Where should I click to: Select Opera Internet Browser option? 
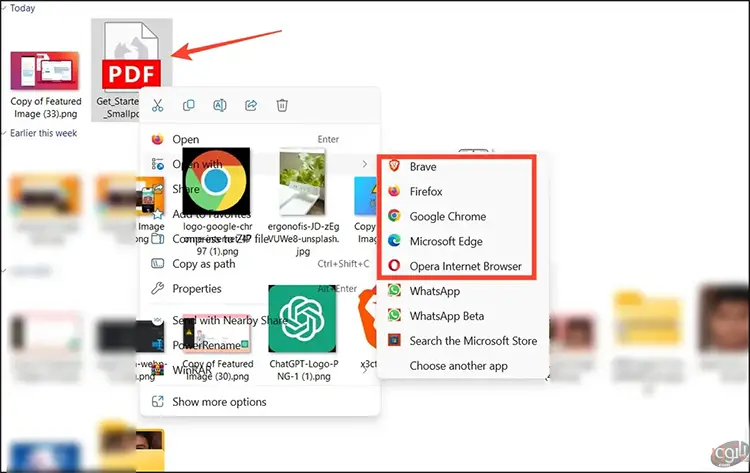(x=463, y=266)
